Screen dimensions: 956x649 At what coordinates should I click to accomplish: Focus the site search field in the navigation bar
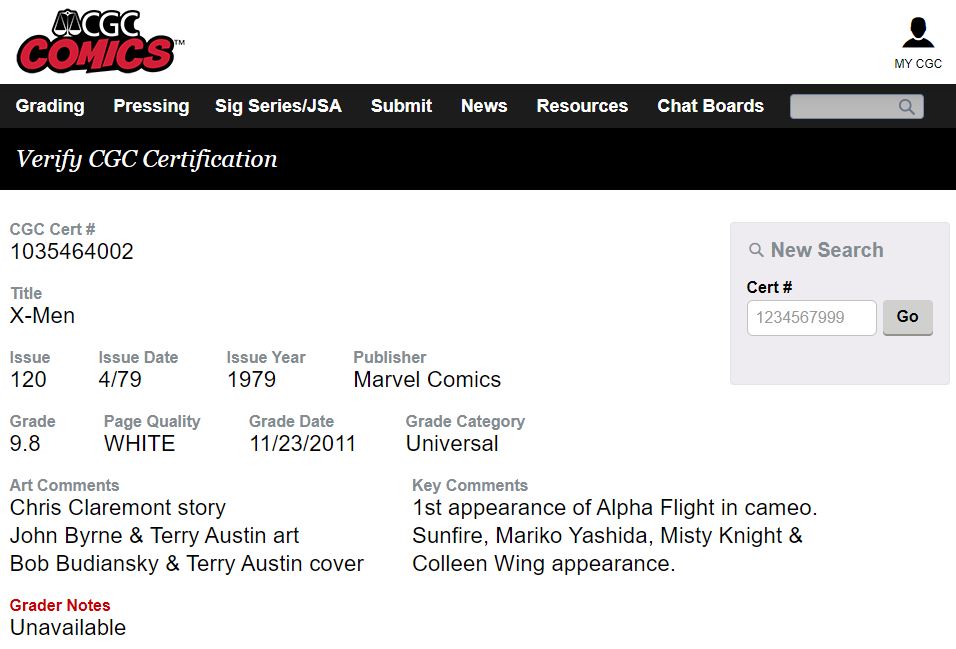845,107
